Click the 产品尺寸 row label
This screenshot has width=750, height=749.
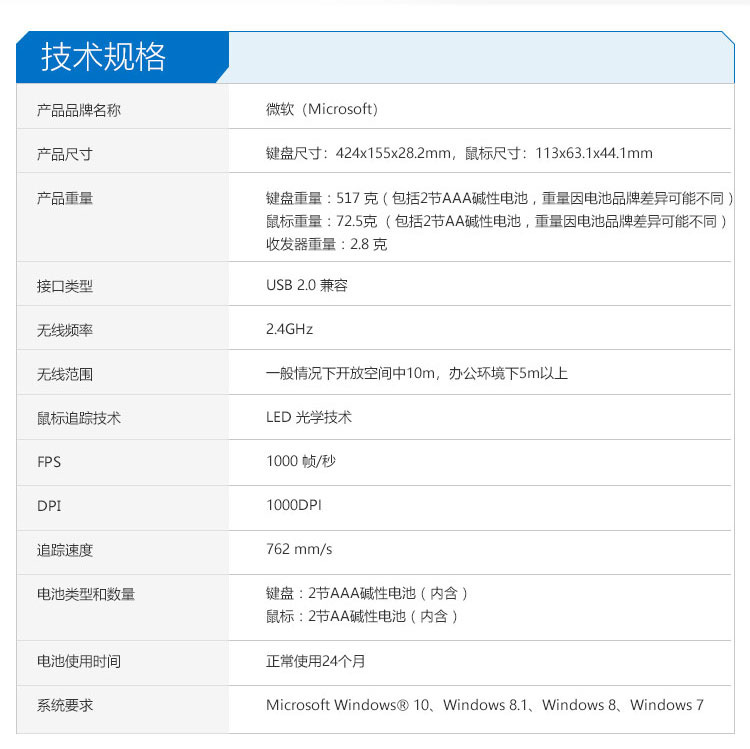65,154
